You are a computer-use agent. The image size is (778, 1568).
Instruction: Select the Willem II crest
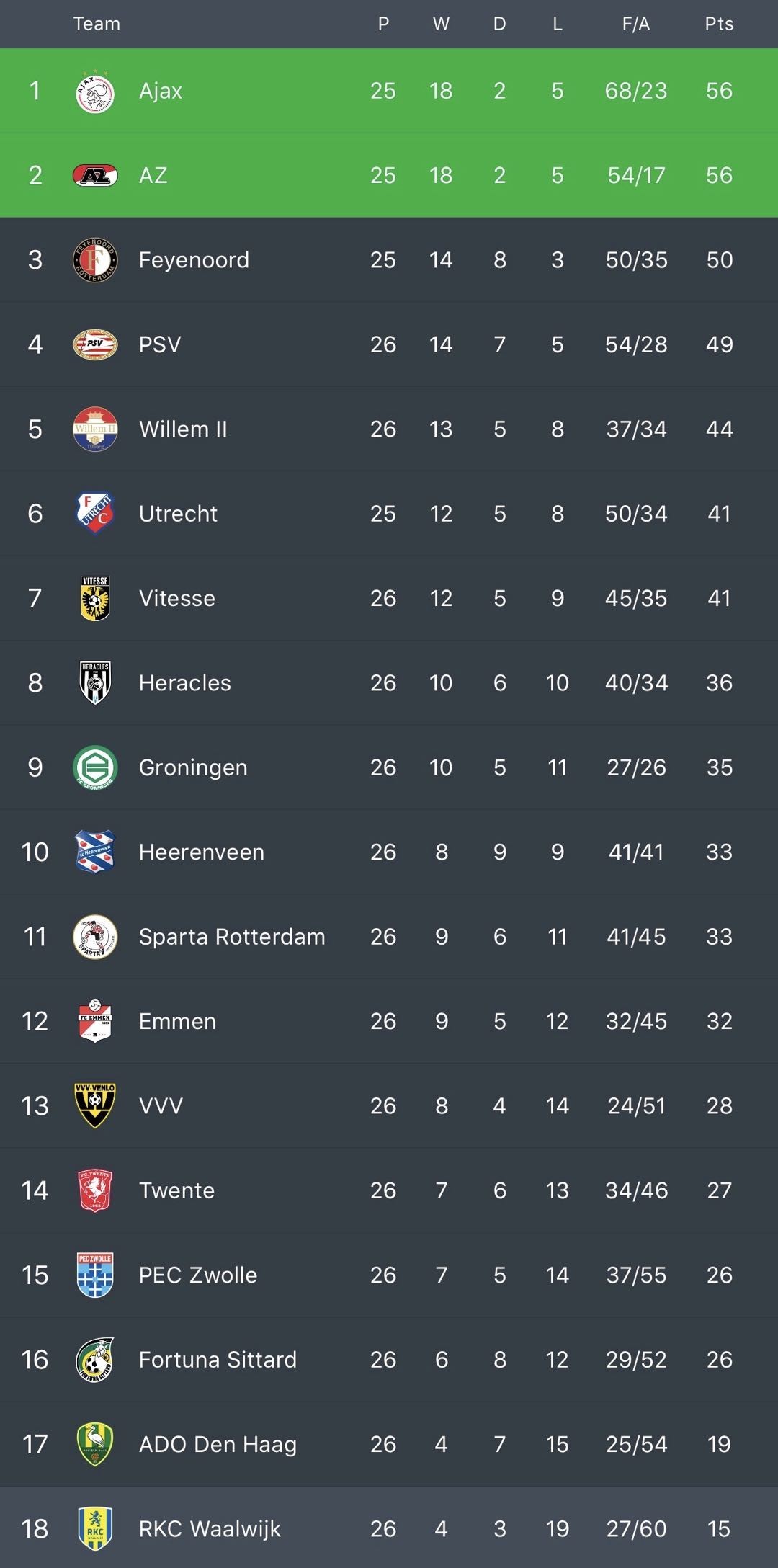pyautogui.click(x=95, y=429)
